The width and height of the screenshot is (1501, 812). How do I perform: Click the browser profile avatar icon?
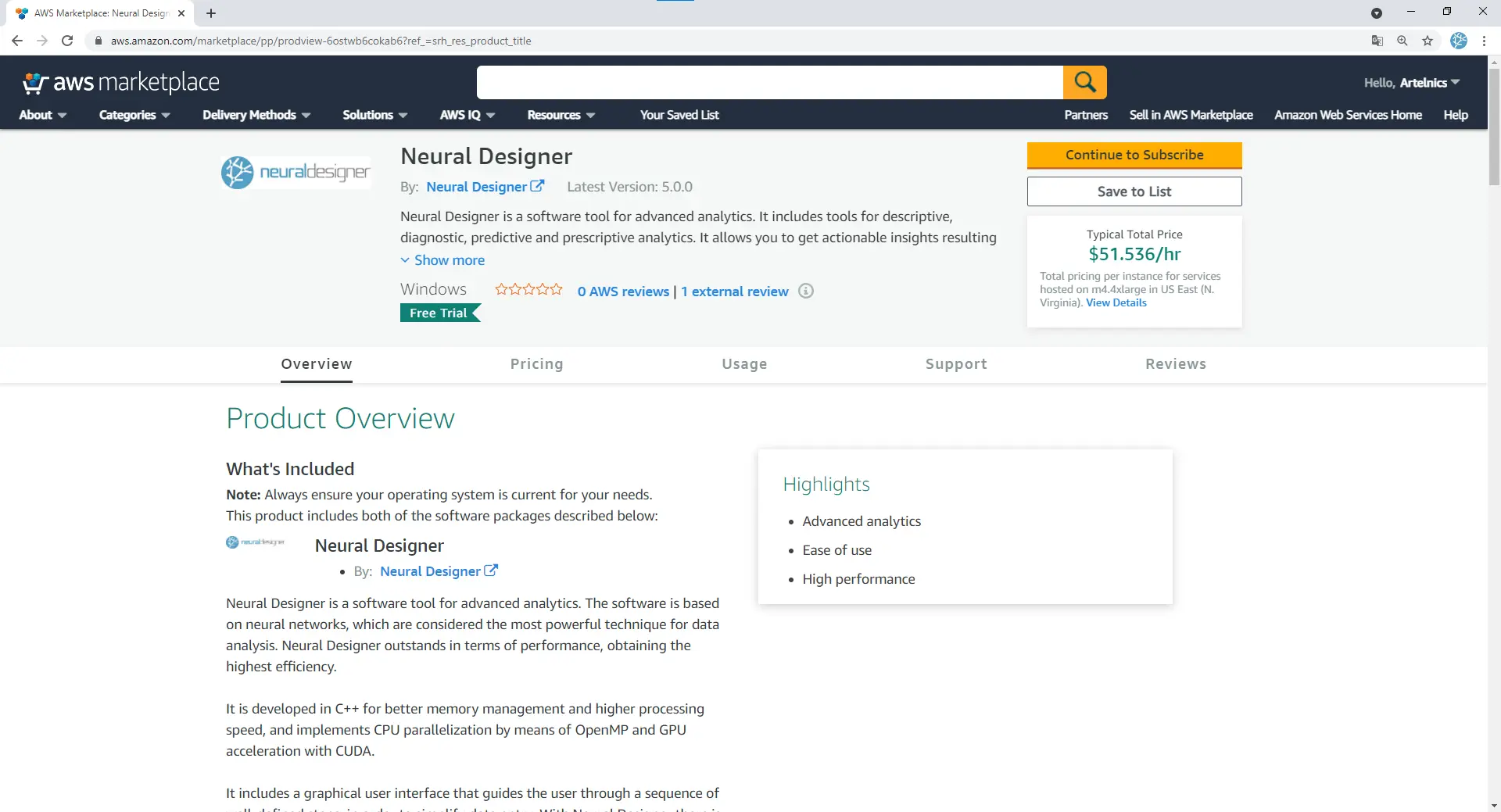click(1459, 41)
